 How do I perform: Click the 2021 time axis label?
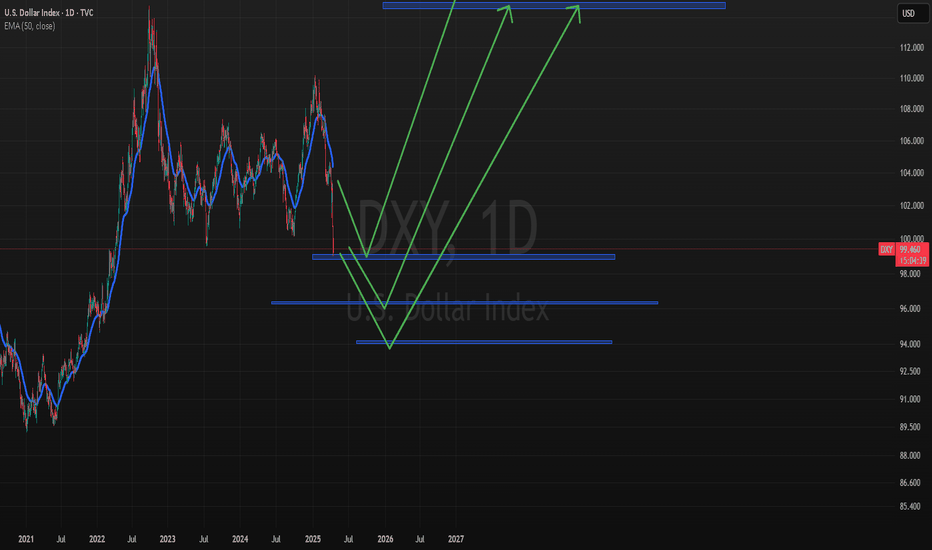pos(26,539)
